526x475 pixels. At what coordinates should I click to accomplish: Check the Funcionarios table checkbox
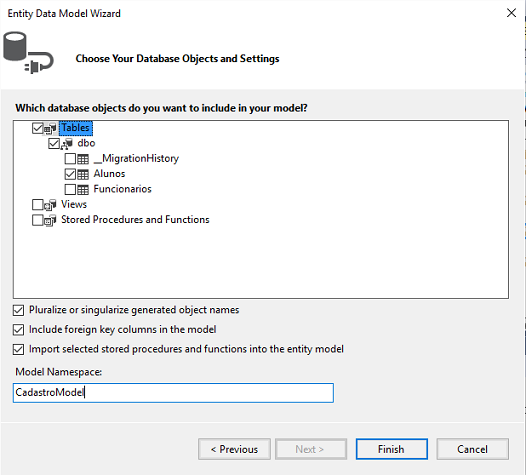70,190
